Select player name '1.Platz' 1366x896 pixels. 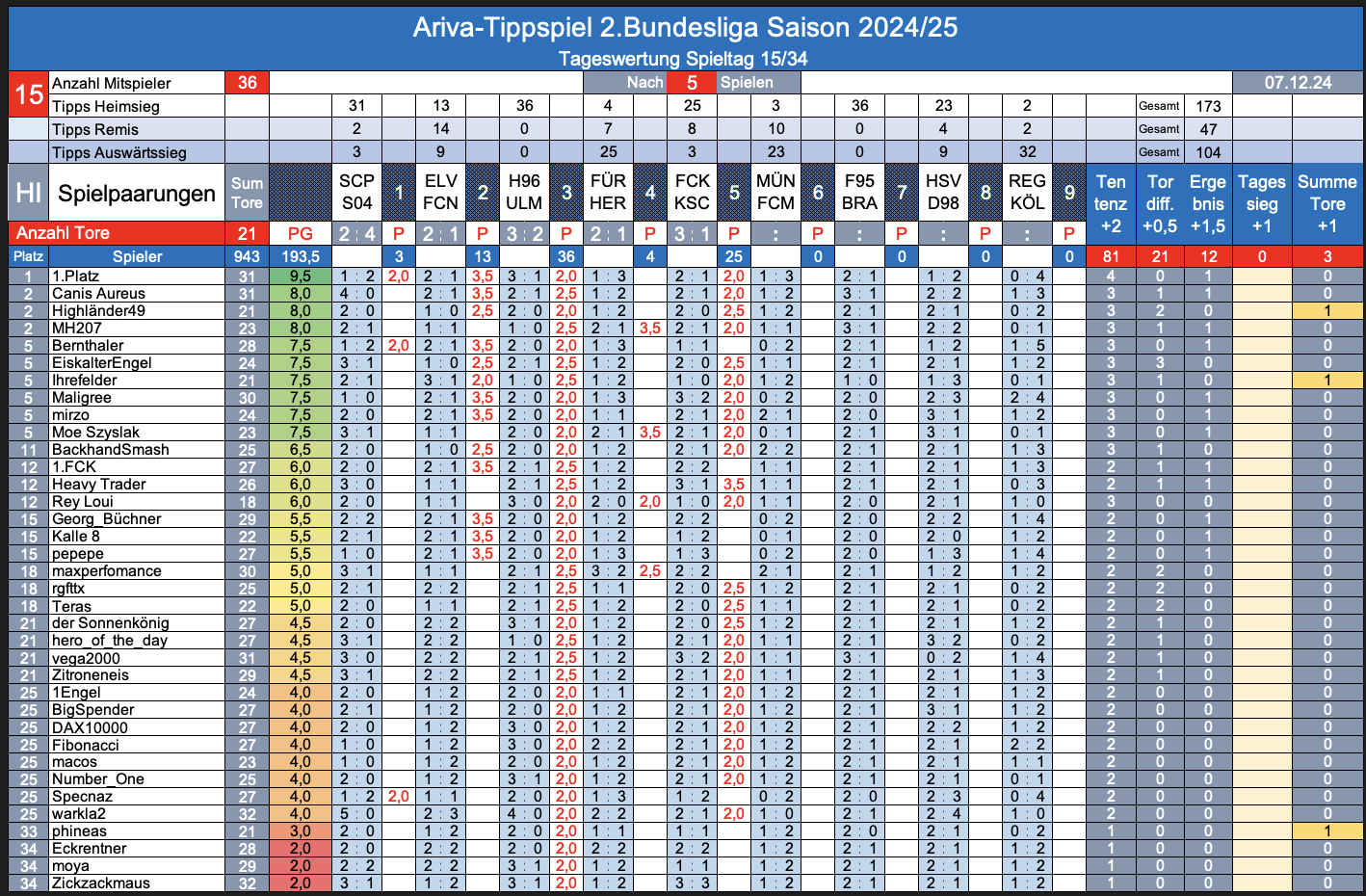pos(76,276)
